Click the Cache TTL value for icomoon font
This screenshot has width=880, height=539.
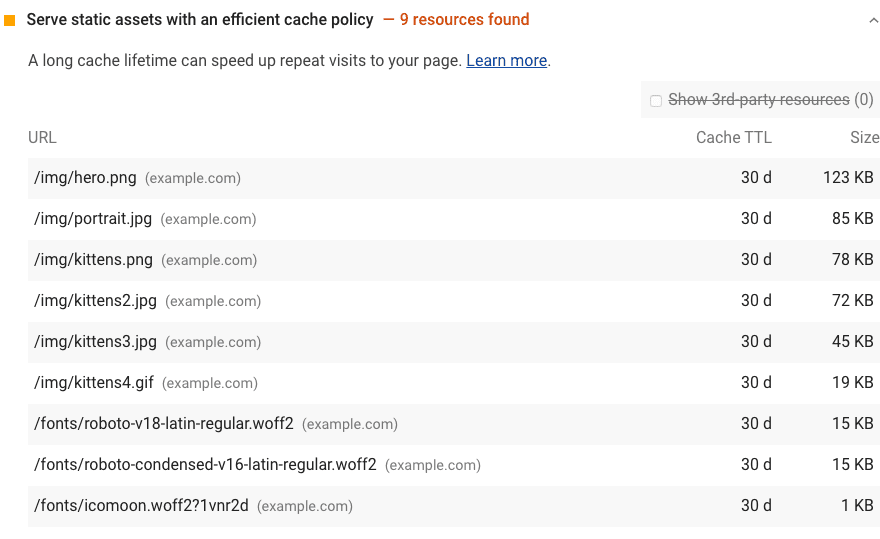[756, 506]
